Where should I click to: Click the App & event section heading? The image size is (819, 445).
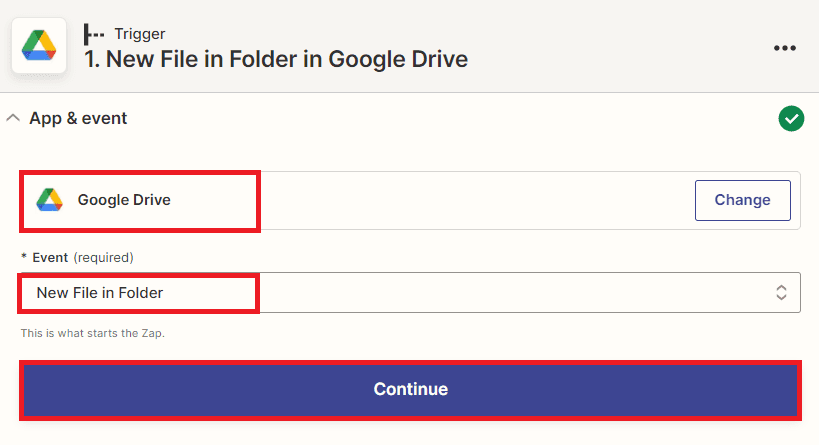[x=78, y=118]
